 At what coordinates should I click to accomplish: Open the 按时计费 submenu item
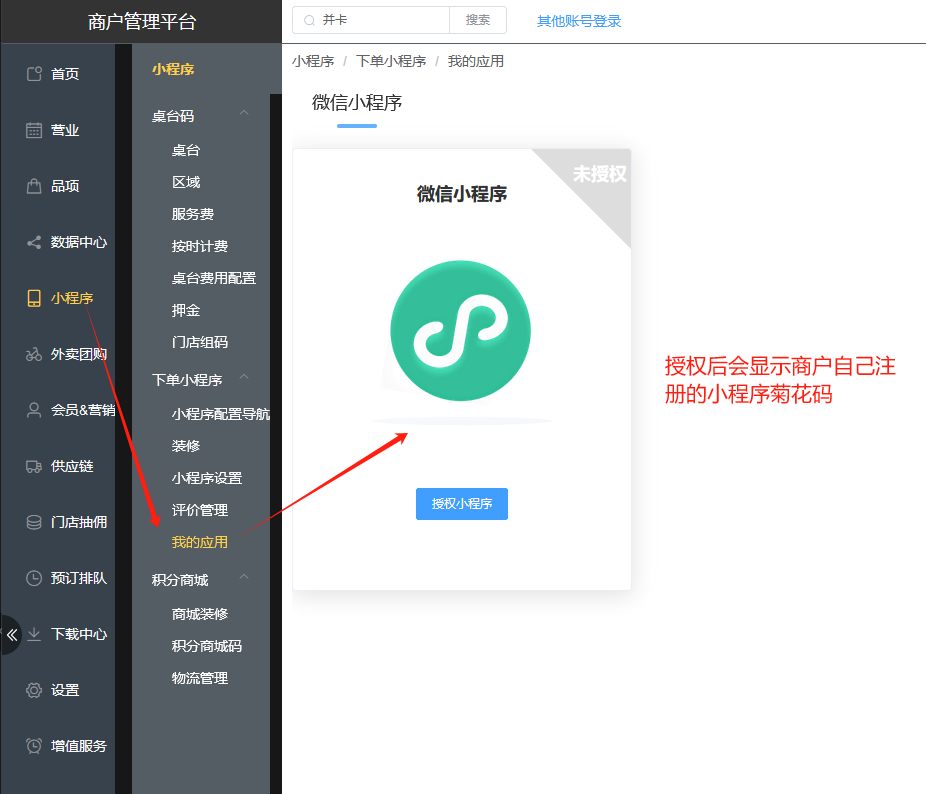(200, 246)
